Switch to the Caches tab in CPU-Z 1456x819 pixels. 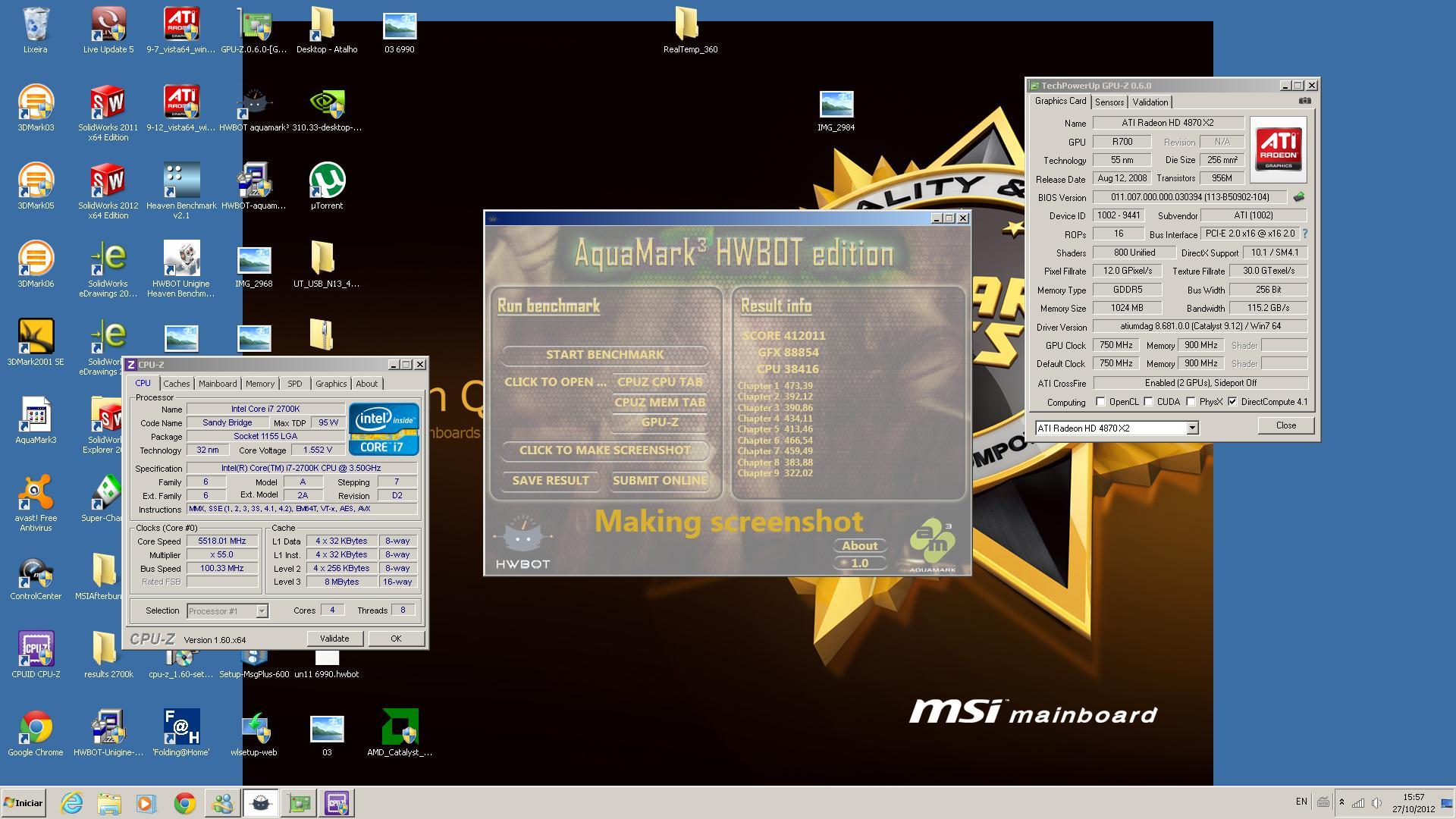pos(176,384)
